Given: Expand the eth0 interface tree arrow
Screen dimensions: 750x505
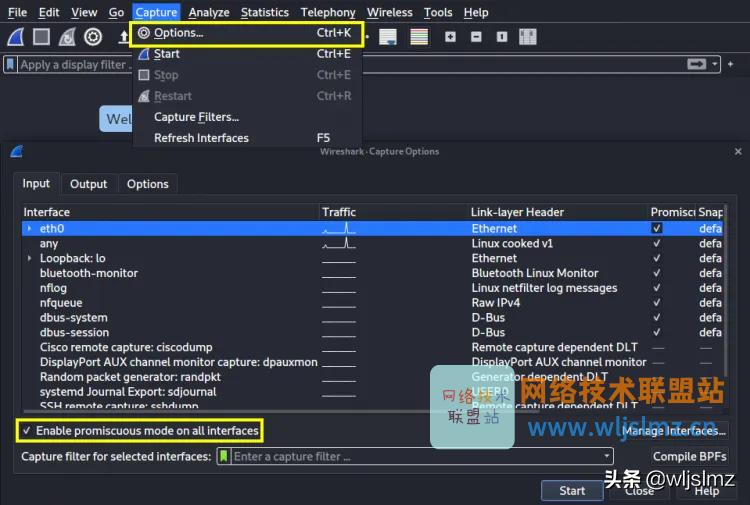Looking at the screenshot, I should (x=29, y=229).
